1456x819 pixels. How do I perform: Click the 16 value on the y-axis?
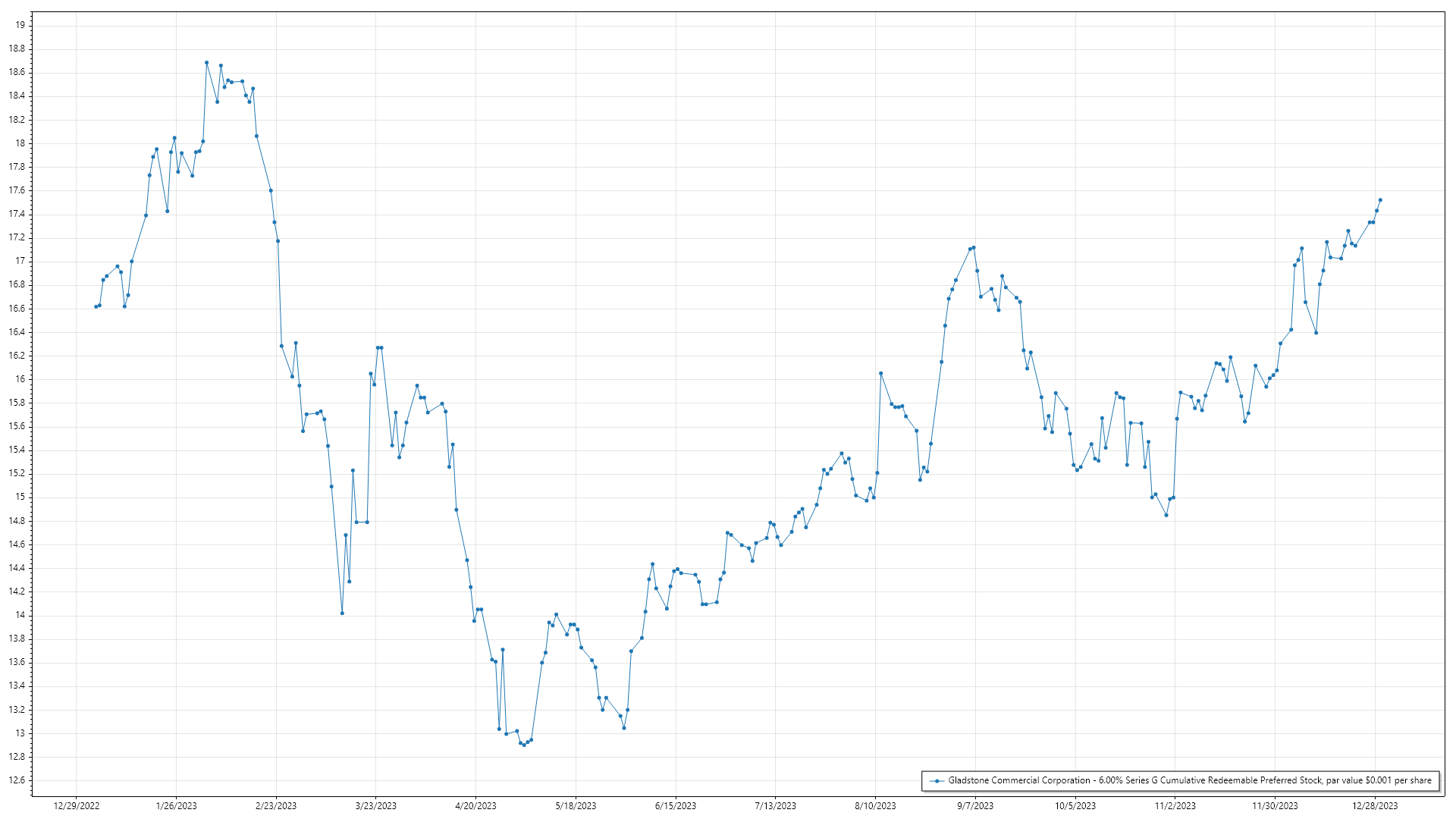pyautogui.click(x=20, y=379)
